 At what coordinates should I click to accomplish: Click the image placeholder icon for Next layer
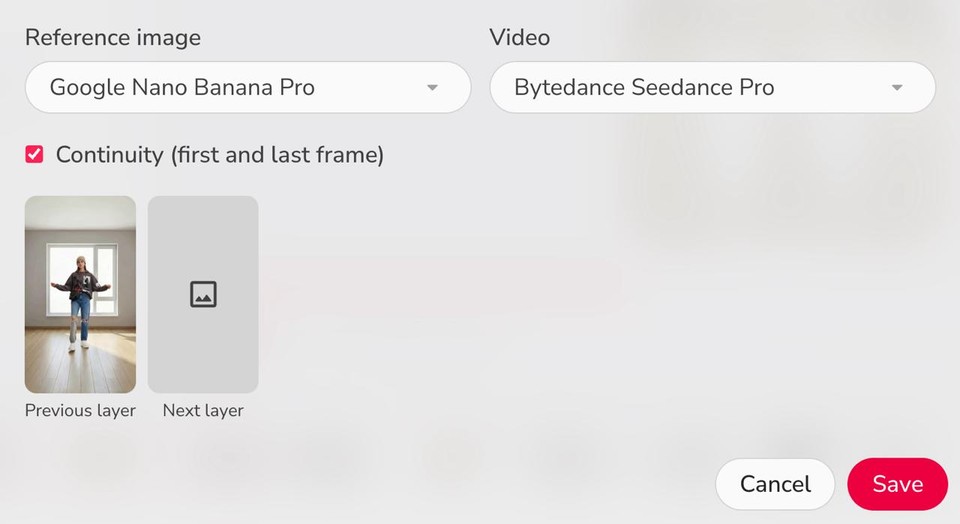[x=203, y=294]
